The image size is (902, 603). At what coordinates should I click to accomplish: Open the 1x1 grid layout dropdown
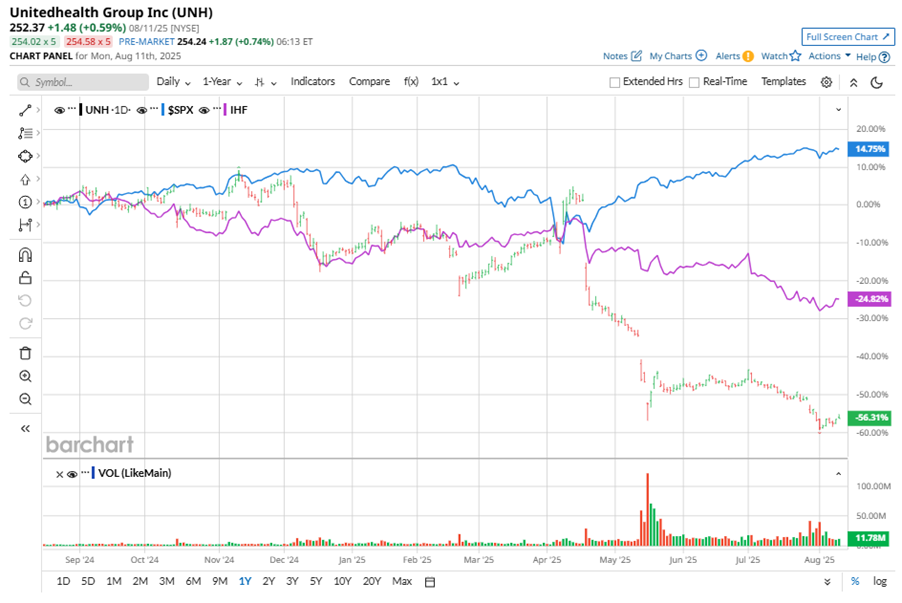coord(445,82)
